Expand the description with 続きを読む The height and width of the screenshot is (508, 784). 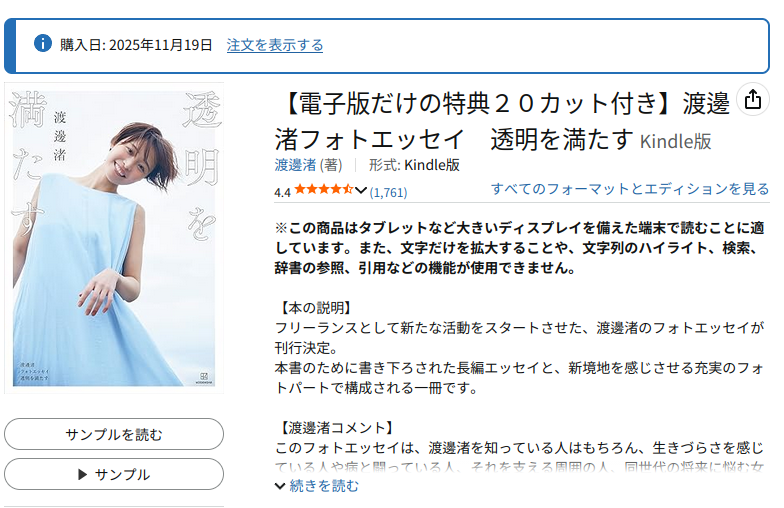pos(324,486)
